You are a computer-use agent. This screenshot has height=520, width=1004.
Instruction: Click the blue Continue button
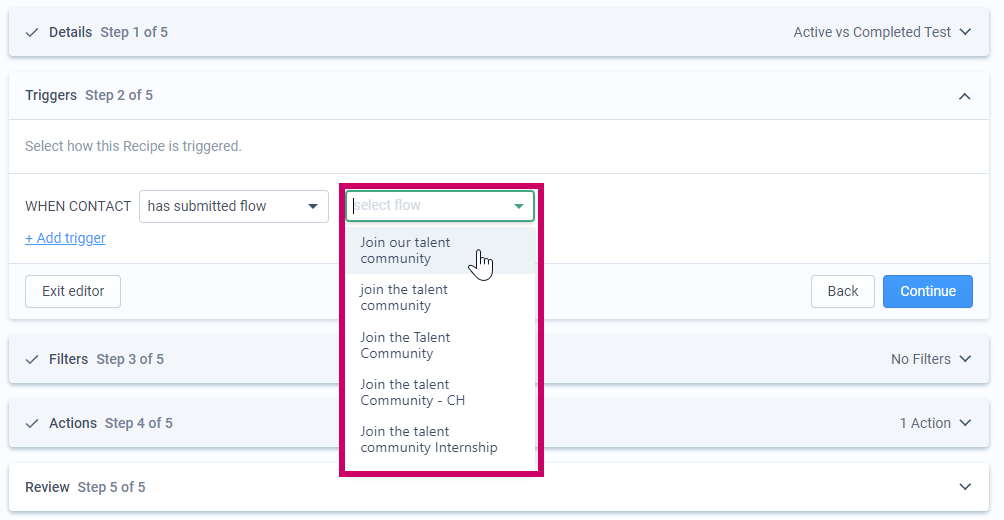[928, 291]
